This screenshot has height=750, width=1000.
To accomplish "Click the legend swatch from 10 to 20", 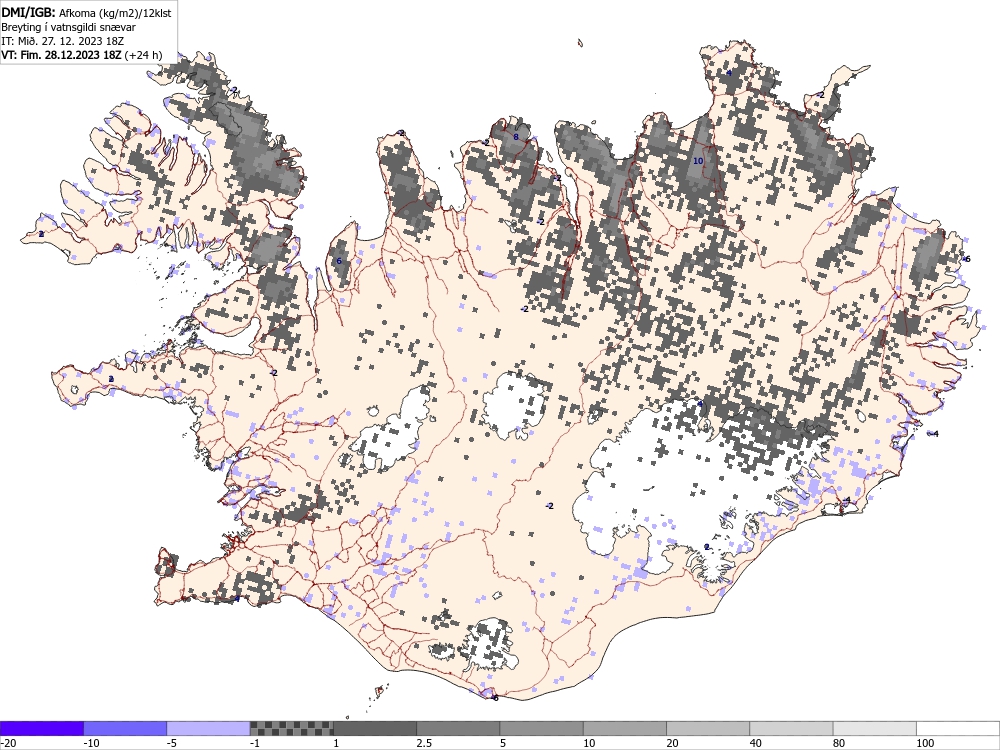I will pos(625,728).
